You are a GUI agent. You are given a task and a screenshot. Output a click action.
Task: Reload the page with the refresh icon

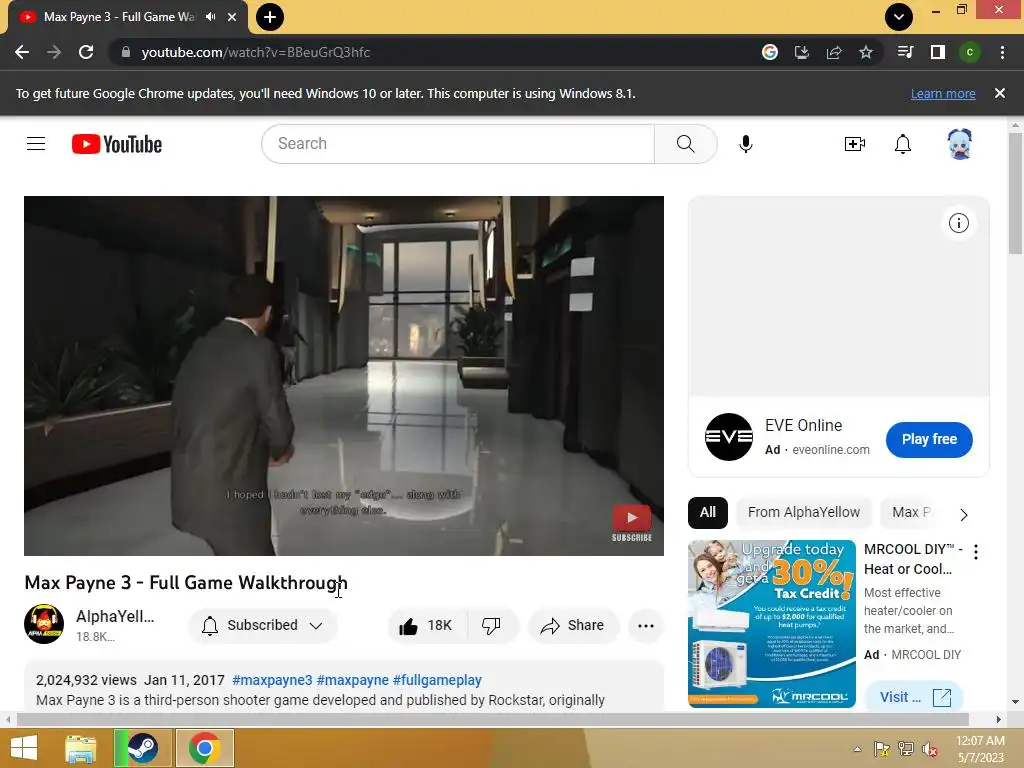[x=86, y=52]
